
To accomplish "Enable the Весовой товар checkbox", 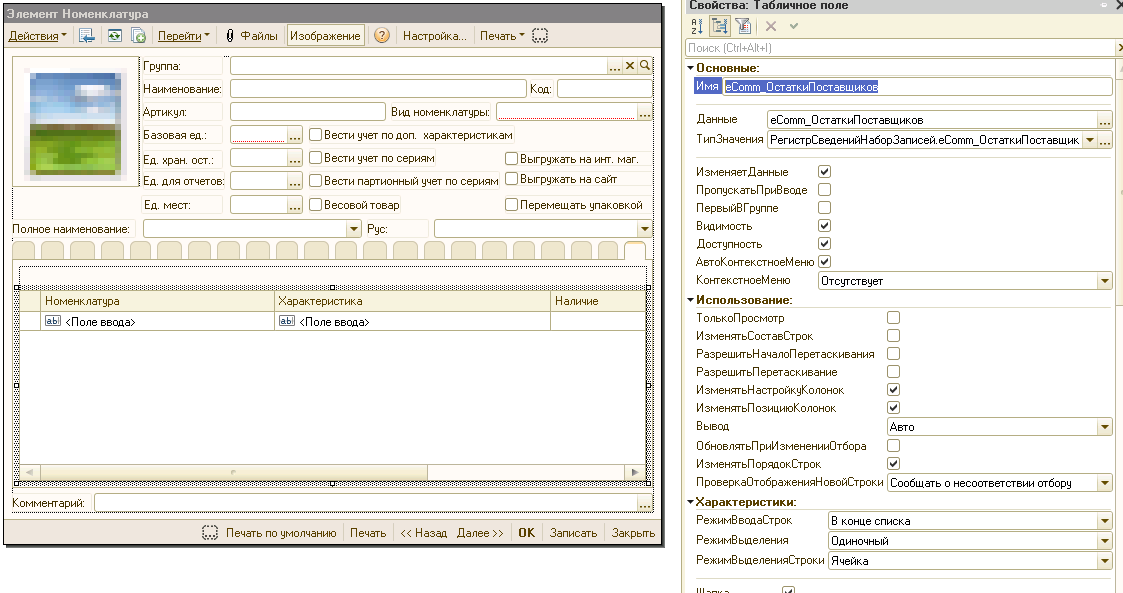I will (315, 205).
